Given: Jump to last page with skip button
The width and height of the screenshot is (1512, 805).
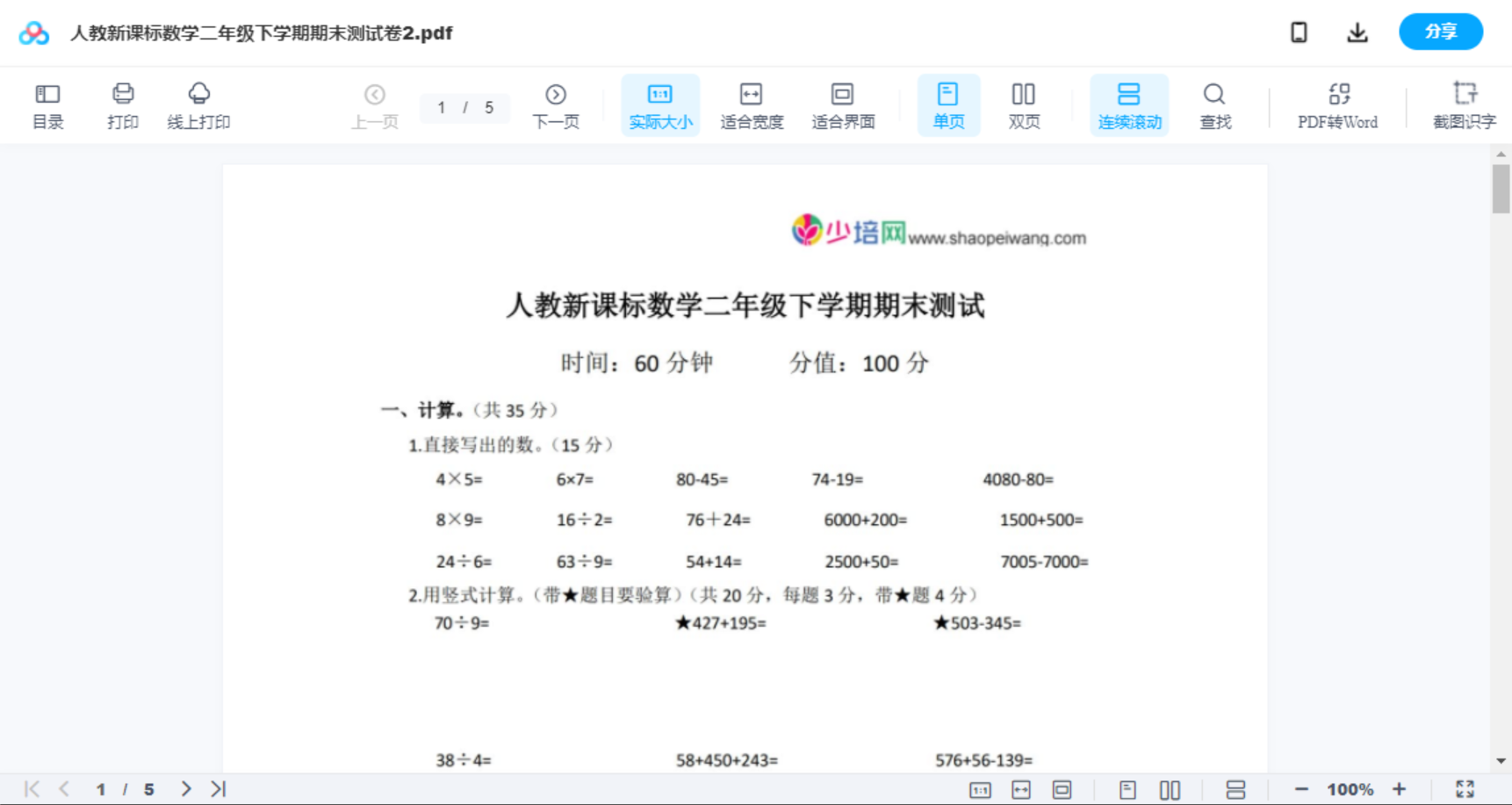Looking at the screenshot, I should click(216, 787).
